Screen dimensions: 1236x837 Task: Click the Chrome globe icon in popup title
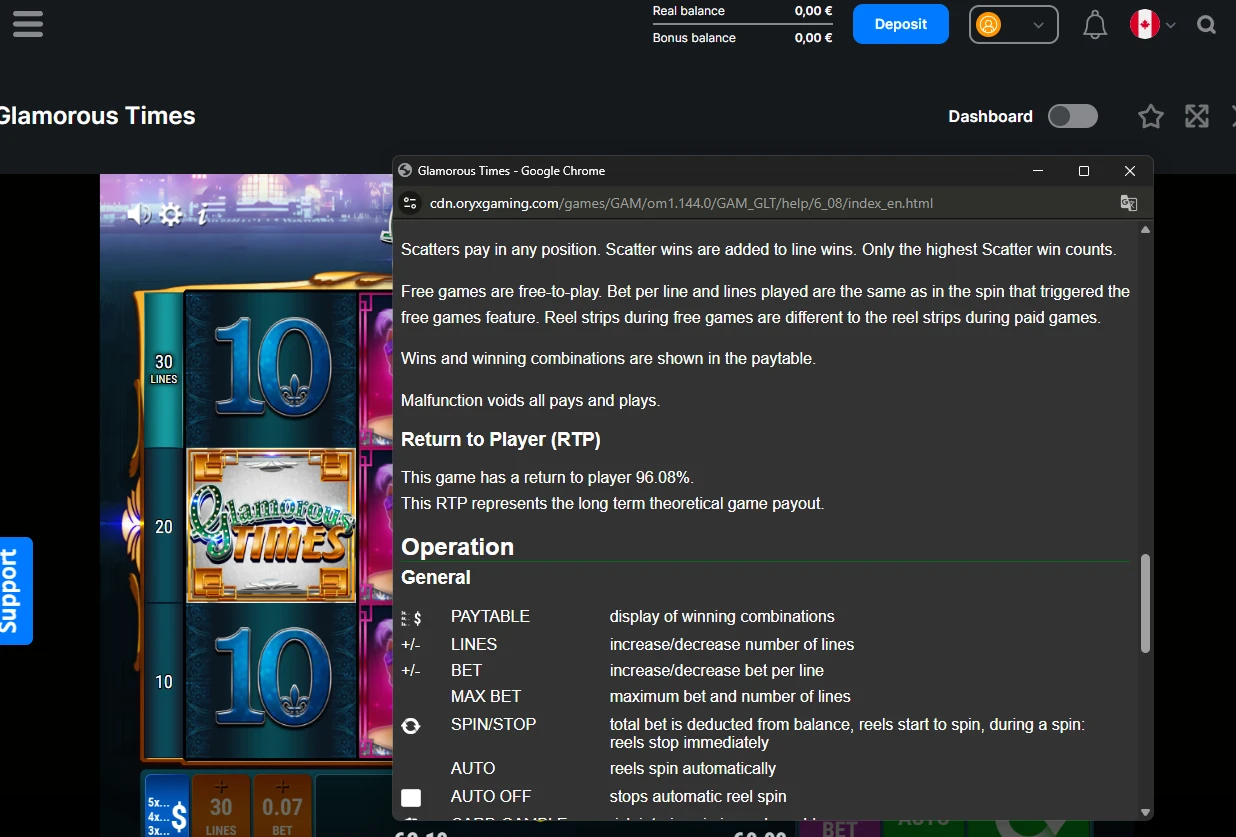[405, 171]
